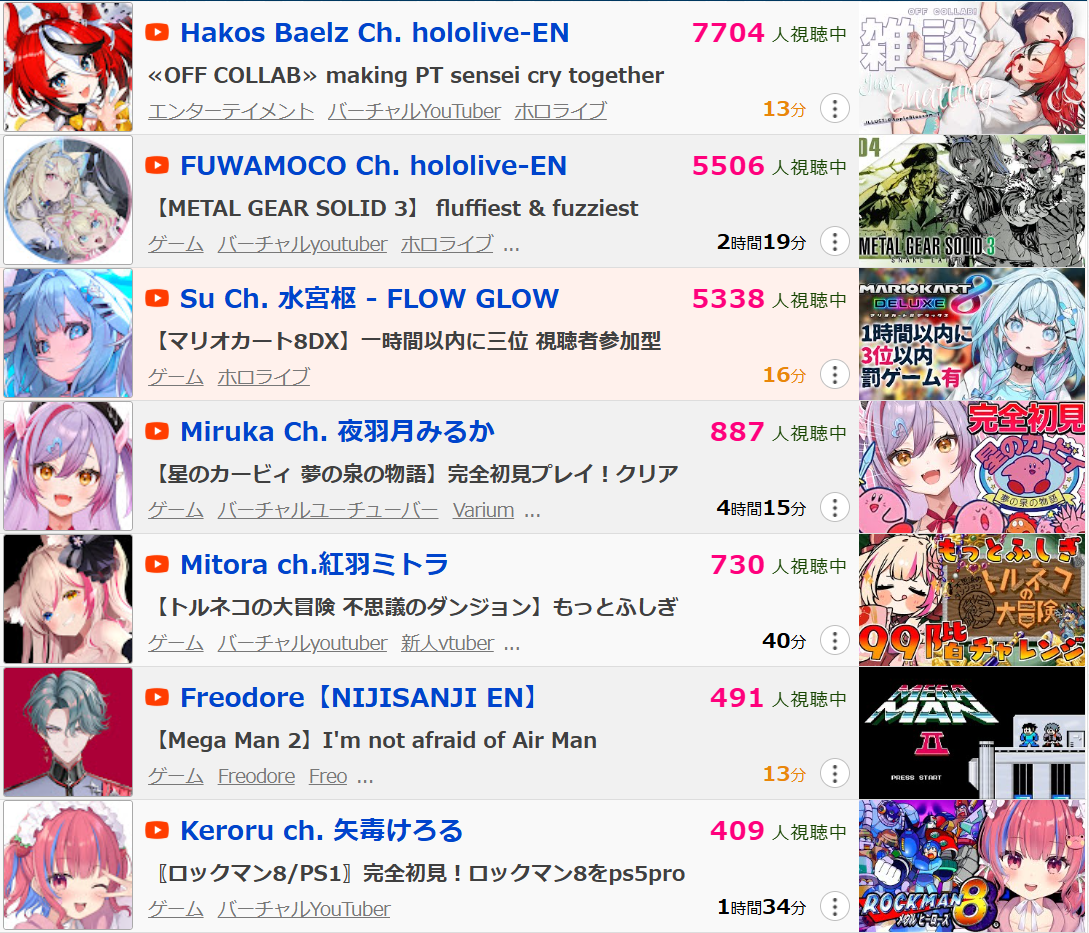Open the three-dot menu for Keroru ch. stream
Viewport: 1089px width, 933px height.
click(835, 907)
